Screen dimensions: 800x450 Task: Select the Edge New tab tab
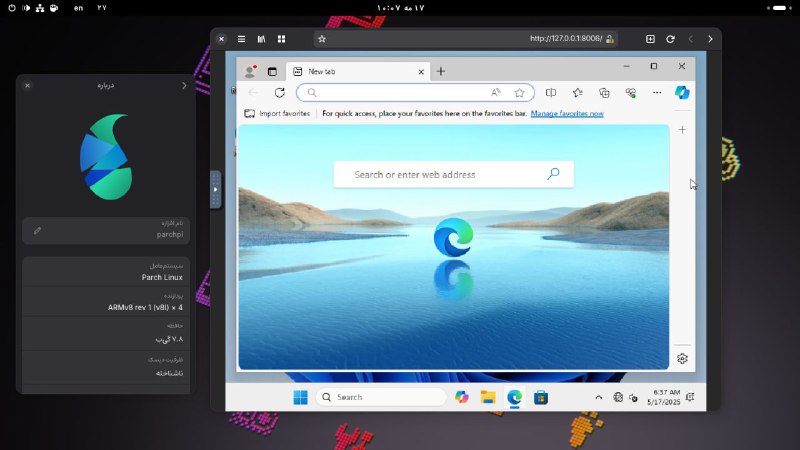(357, 71)
